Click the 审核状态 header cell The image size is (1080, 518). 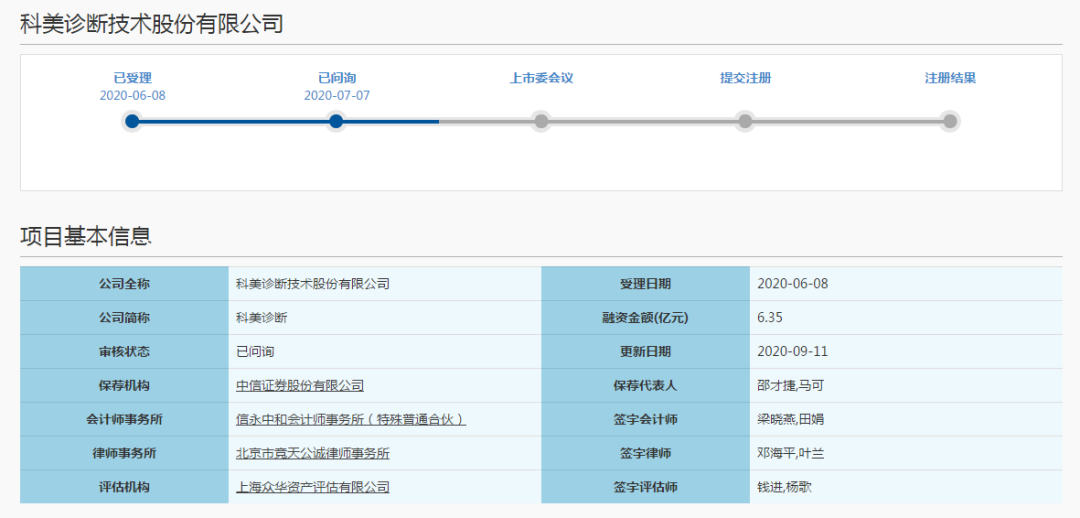(x=125, y=351)
